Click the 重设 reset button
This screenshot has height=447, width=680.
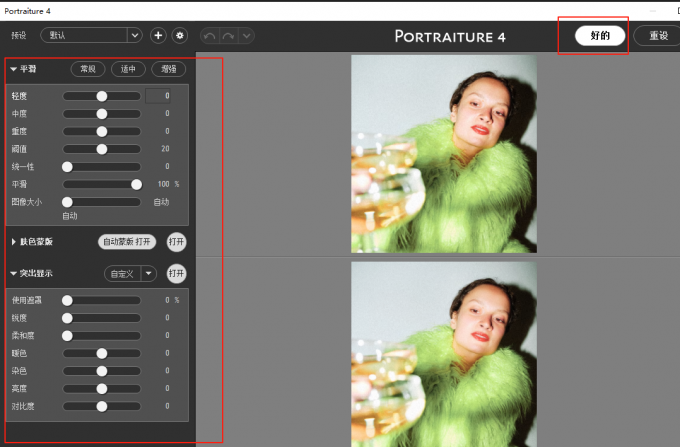[x=657, y=35]
